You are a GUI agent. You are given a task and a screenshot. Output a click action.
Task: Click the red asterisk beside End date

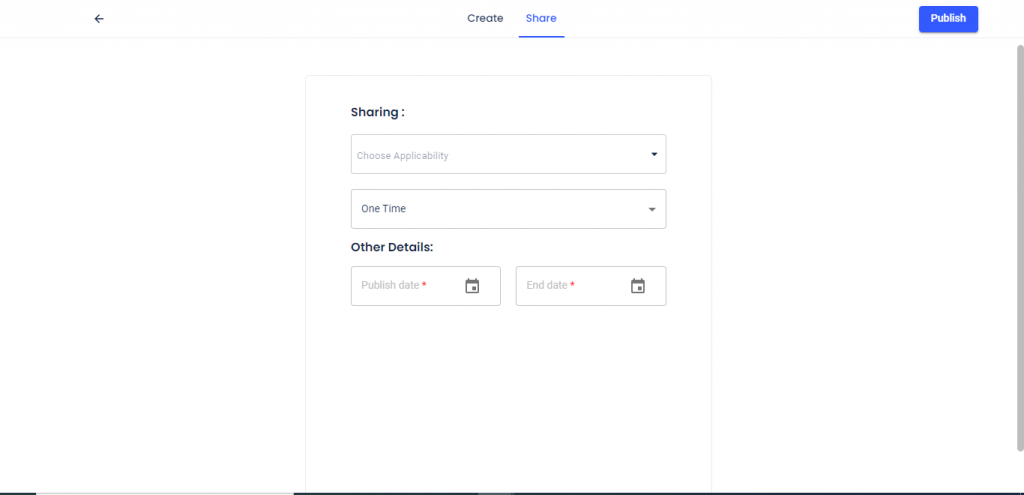click(x=572, y=285)
